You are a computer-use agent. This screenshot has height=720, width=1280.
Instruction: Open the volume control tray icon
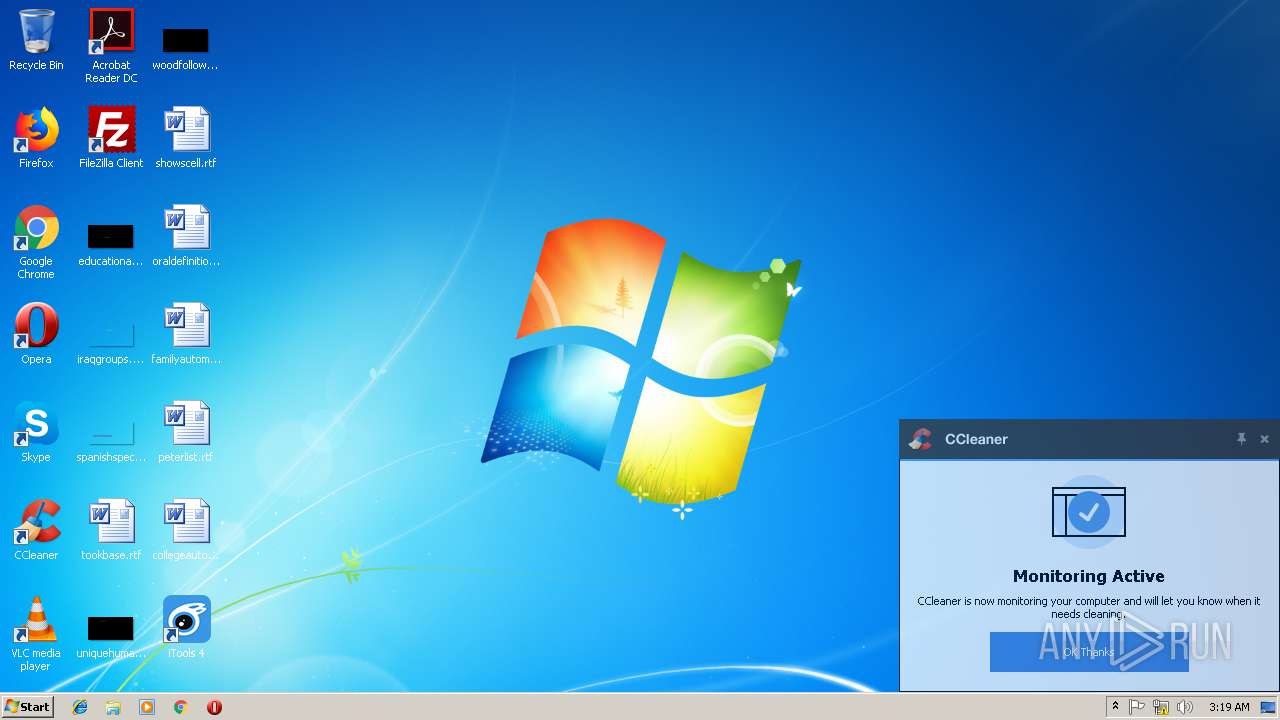1185,706
